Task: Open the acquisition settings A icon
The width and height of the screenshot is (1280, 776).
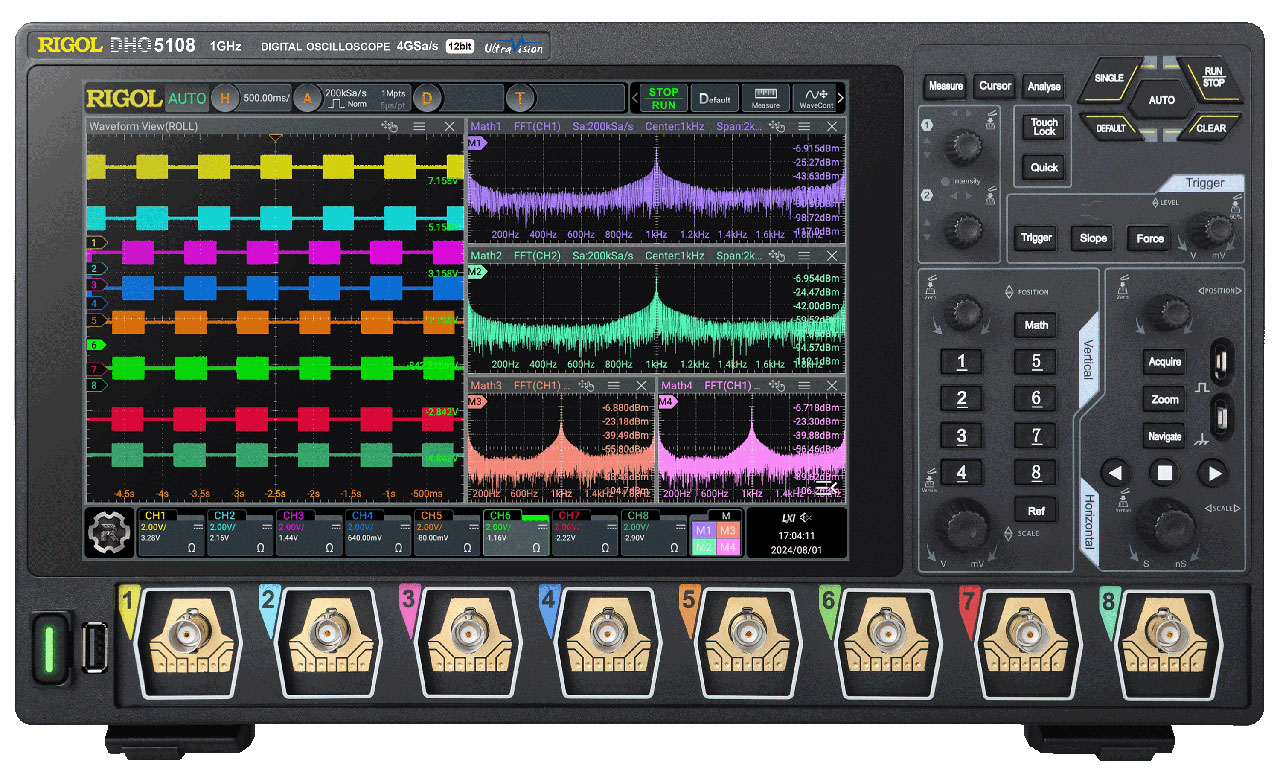Action: tap(306, 98)
